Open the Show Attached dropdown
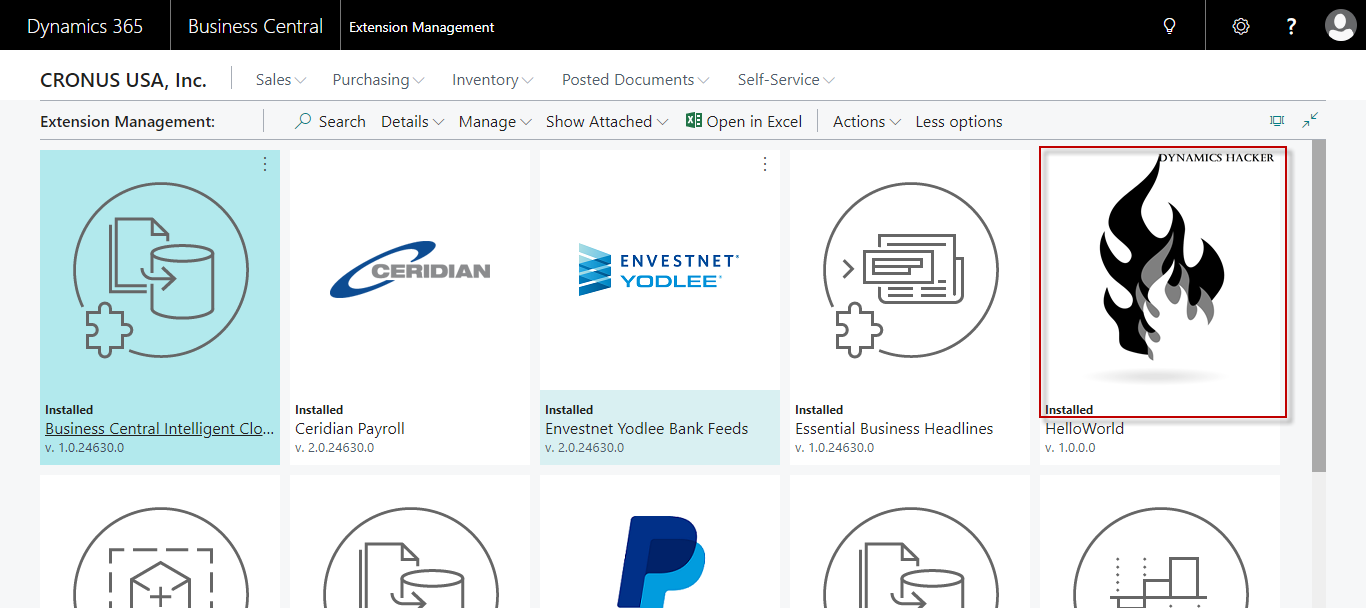The width and height of the screenshot is (1366, 608). (606, 121)
